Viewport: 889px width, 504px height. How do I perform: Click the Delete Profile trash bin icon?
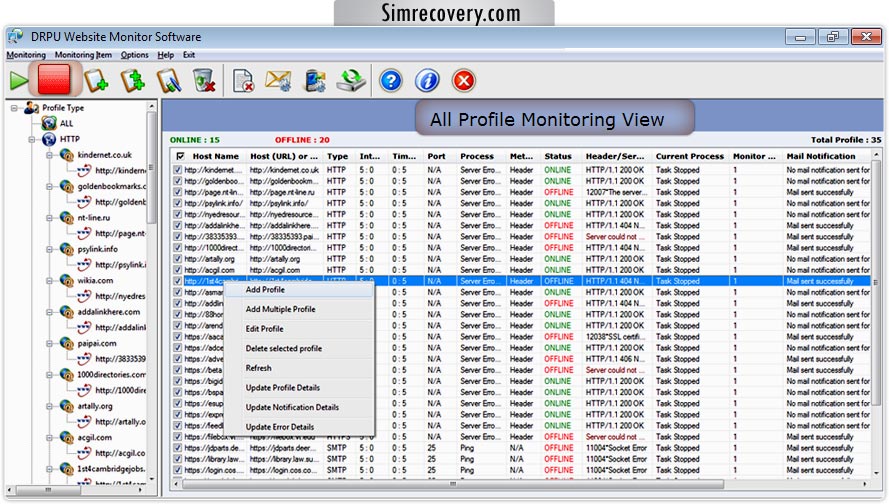(x=204, y=81)
